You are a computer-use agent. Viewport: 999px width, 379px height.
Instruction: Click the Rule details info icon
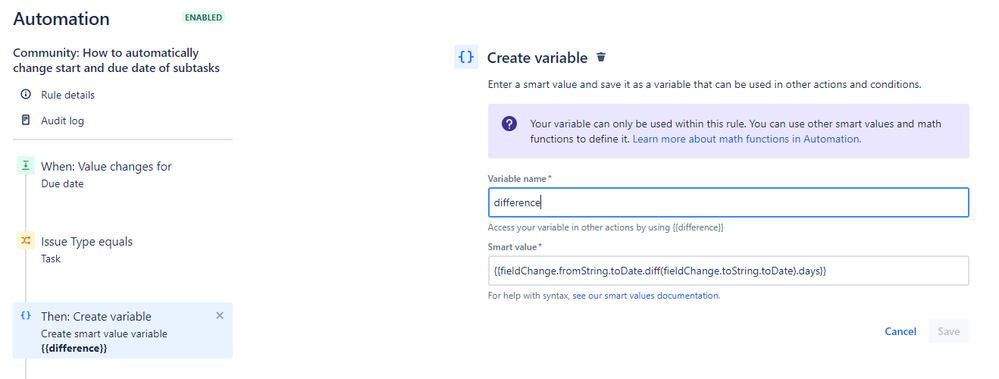tap(25, 94)
